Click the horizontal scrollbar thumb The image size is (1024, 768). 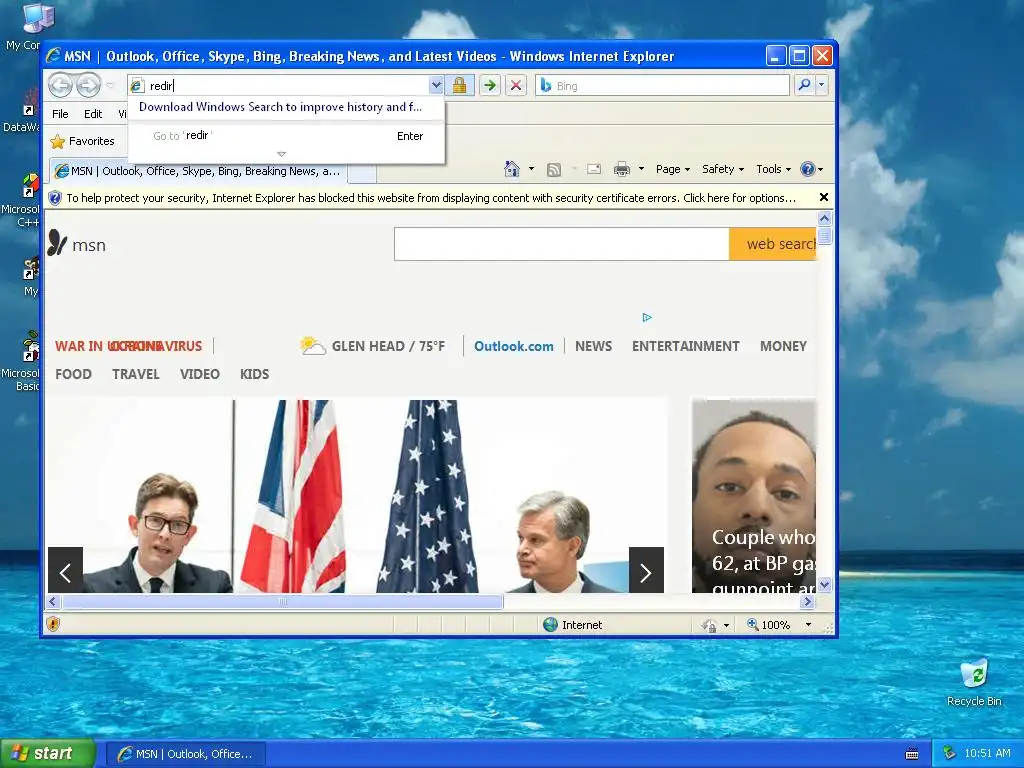(282, 601)
